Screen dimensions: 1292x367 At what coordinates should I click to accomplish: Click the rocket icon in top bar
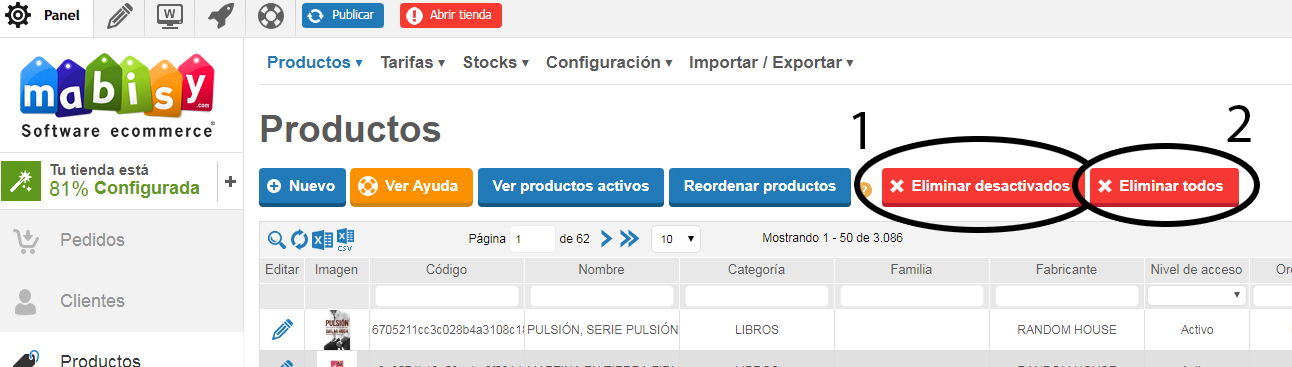point(220,15)
